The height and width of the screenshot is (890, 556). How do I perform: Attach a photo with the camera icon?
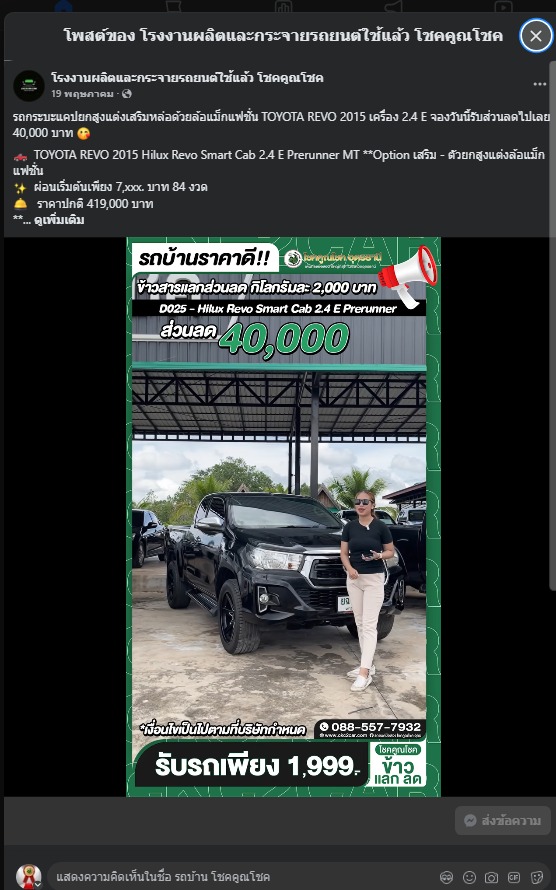pyautogui.click(x=491, y=878)
